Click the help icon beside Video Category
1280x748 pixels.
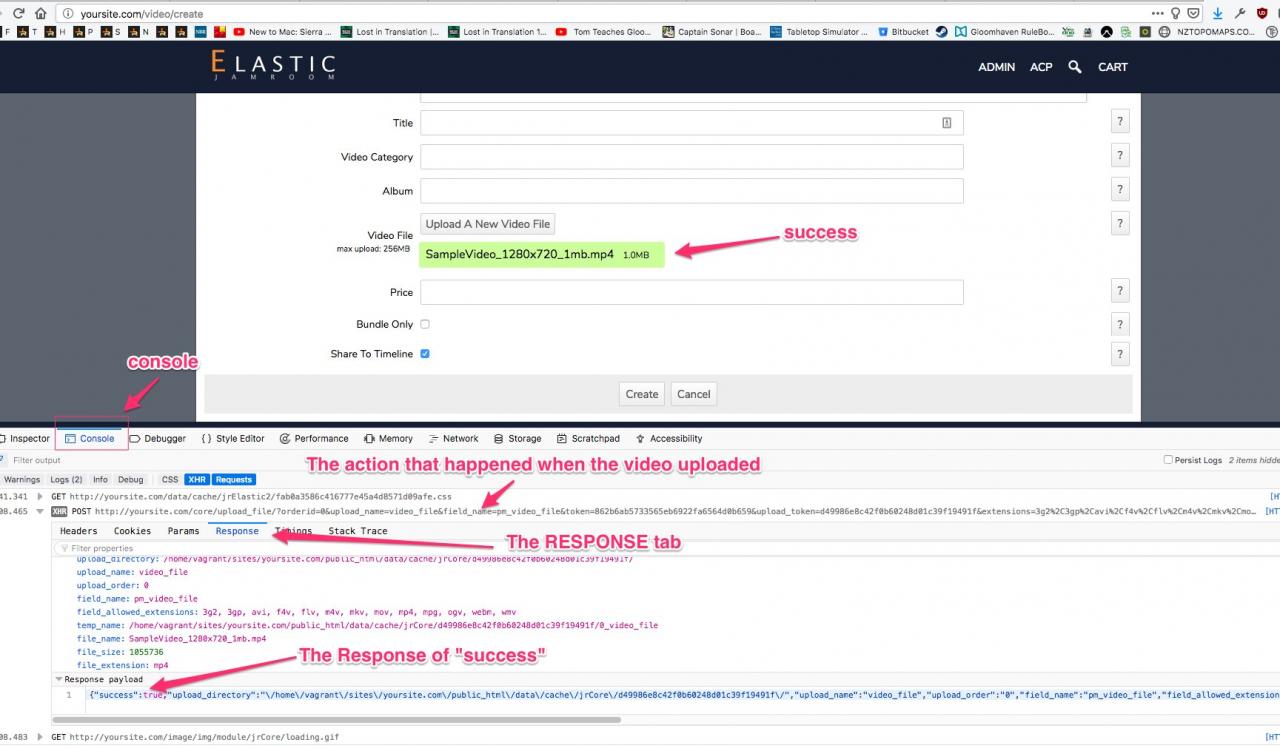point(1120,156)
